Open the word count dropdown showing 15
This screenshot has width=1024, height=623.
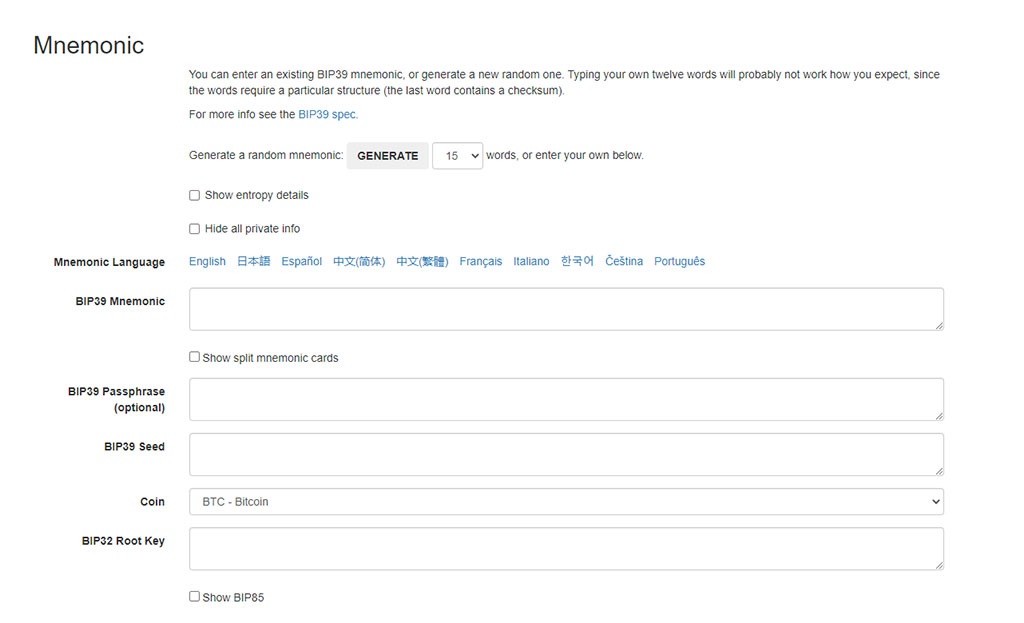coord(457,155)
